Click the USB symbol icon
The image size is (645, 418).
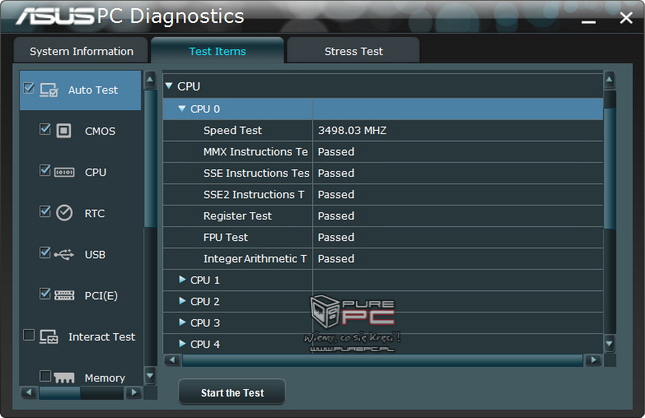pyautogui.click(x=64, y=255)
